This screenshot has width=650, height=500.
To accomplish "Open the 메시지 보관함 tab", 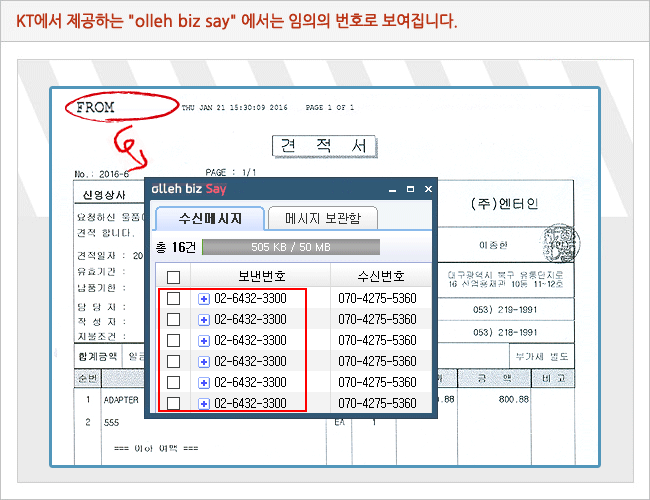I will tap(323, 218).
